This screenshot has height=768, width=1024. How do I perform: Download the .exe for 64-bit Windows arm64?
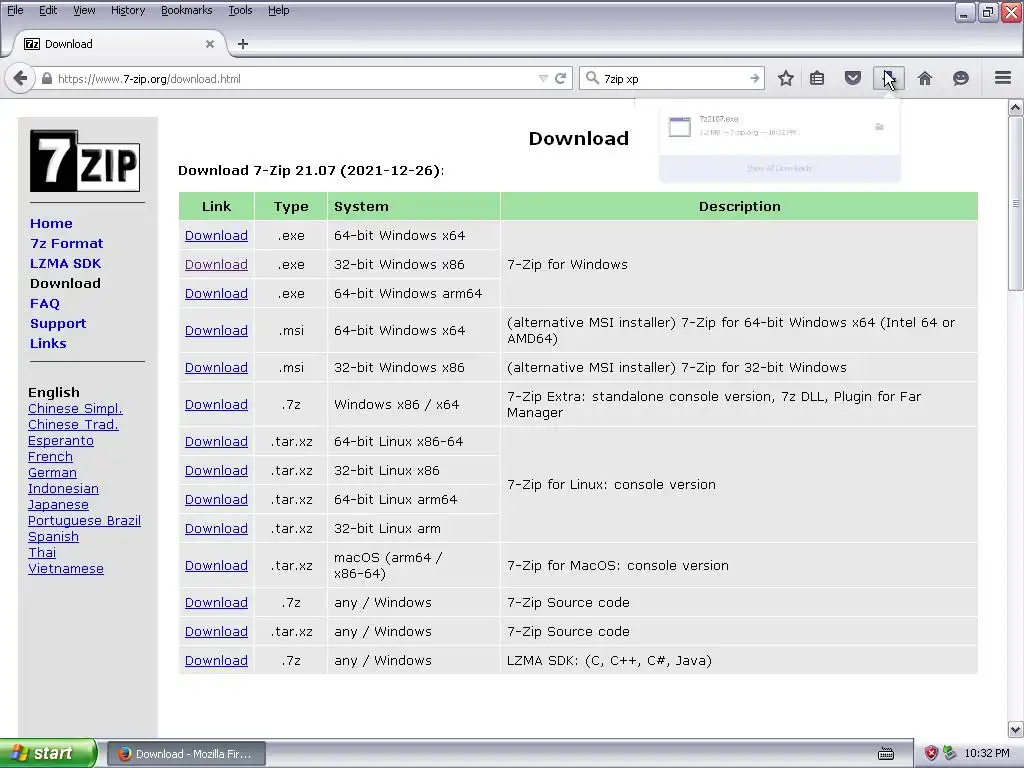point(216,294)
